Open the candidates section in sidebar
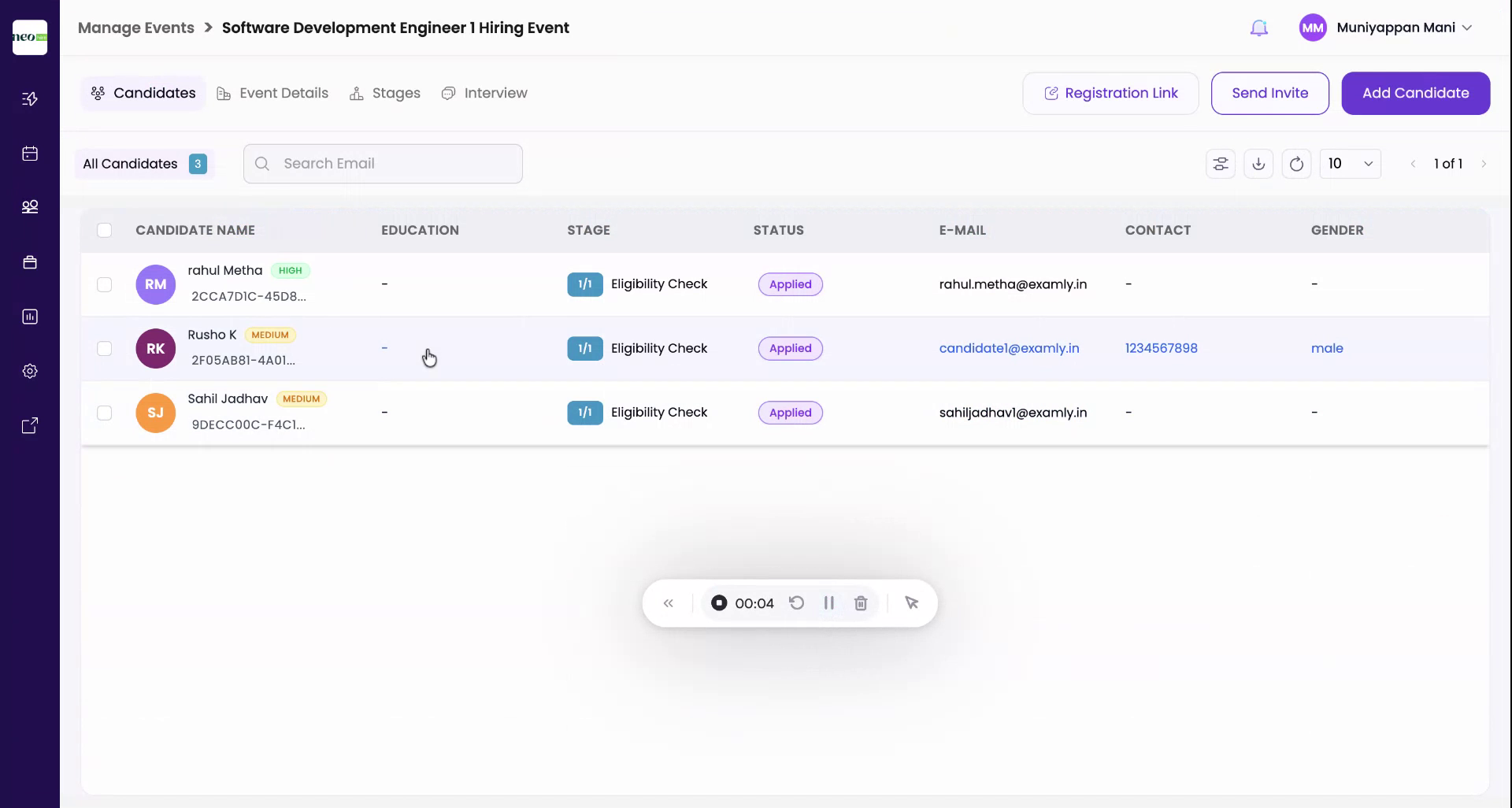The image size is (1512, 808). click(x=30, y=207)
